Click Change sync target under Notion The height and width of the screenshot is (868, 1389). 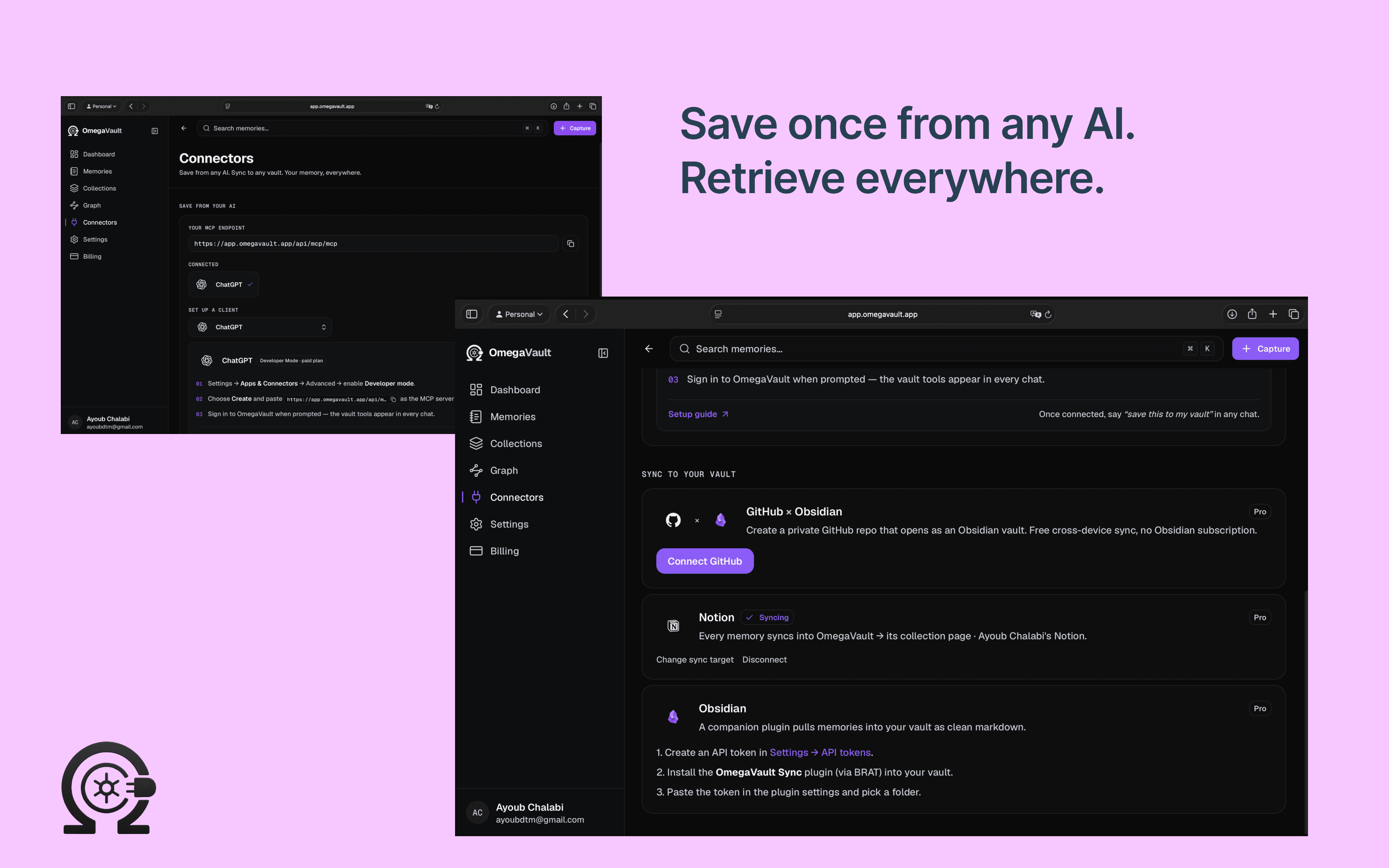694,660
